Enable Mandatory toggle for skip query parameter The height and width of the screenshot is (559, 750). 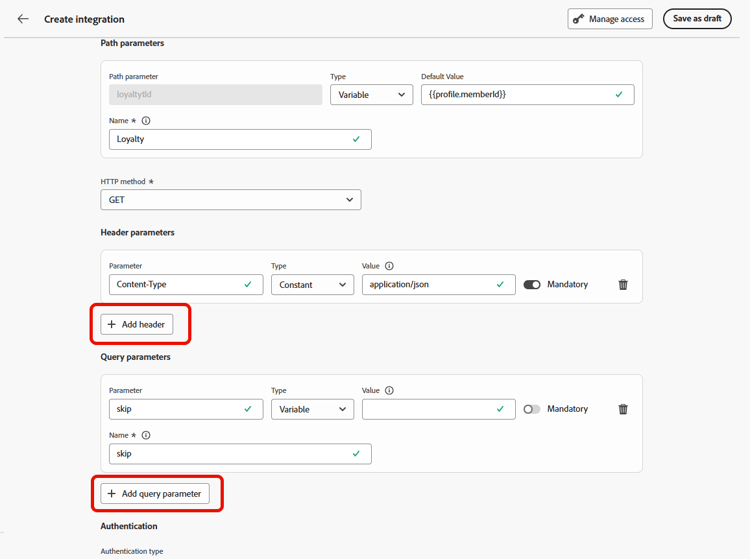click(532, 409)
